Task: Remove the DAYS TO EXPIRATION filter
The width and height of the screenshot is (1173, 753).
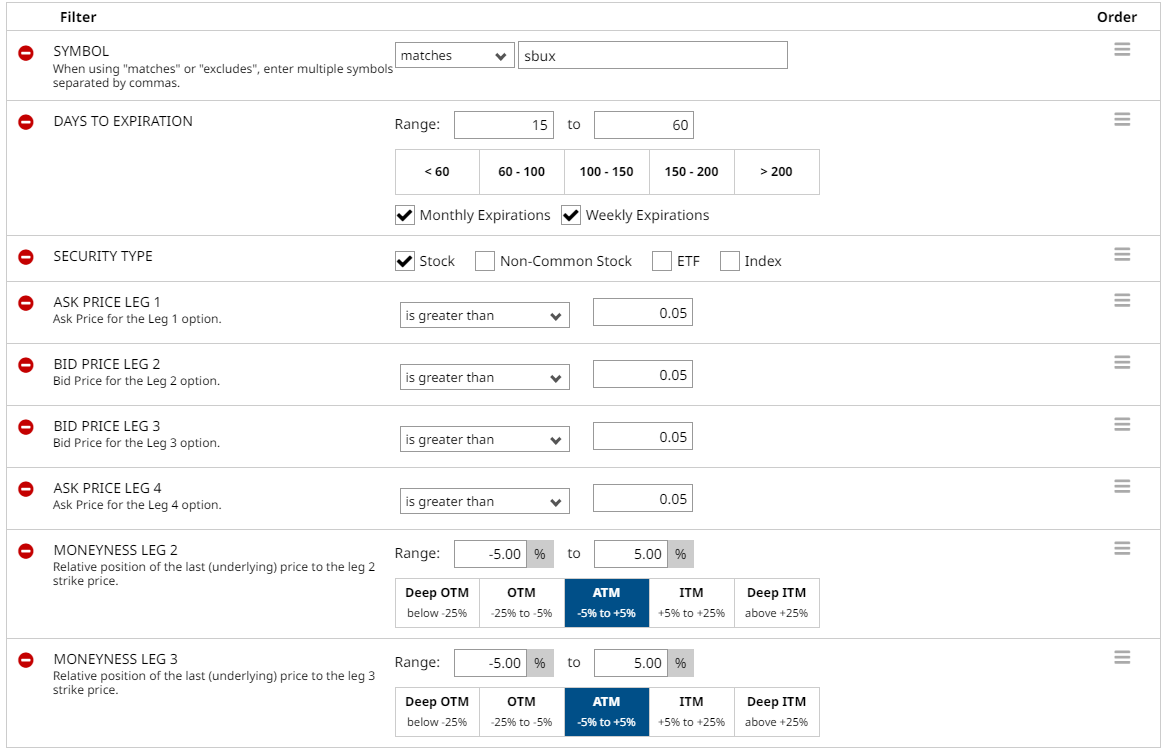Action: point(26,122)
